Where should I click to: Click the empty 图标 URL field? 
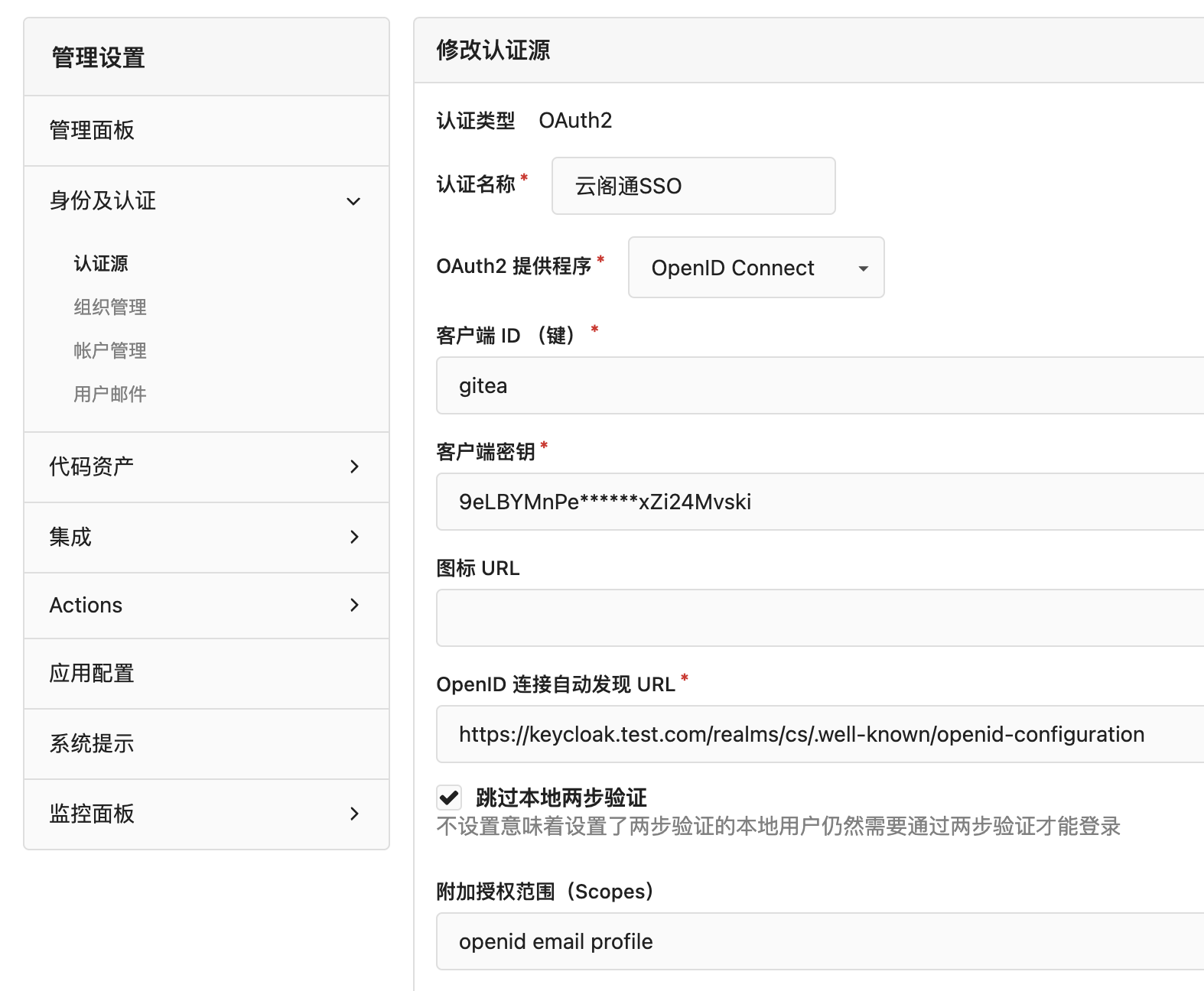point(818,618)
